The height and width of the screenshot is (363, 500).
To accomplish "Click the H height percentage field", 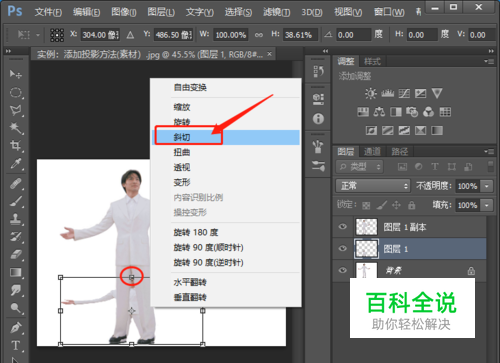I will point(299,35).
